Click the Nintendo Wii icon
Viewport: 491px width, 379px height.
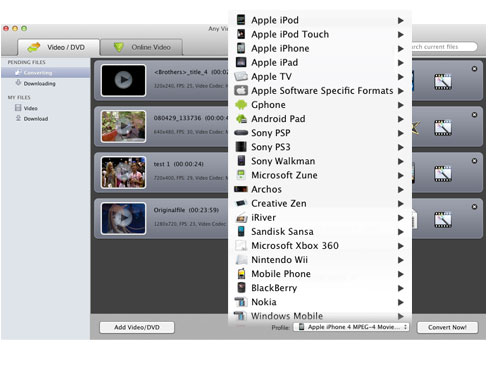click(241, 259)
